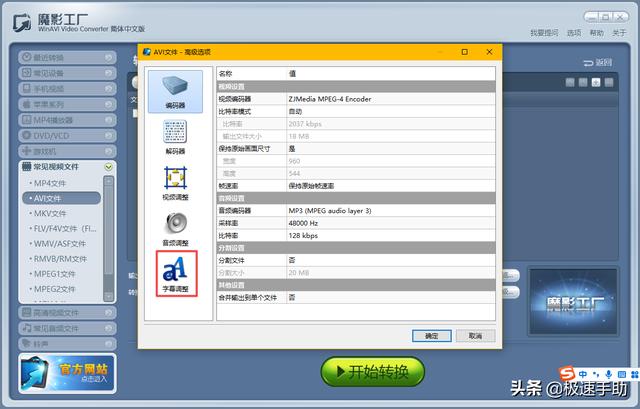Select MPEG1文件 in the format list
640x409 pixels.
54,274
